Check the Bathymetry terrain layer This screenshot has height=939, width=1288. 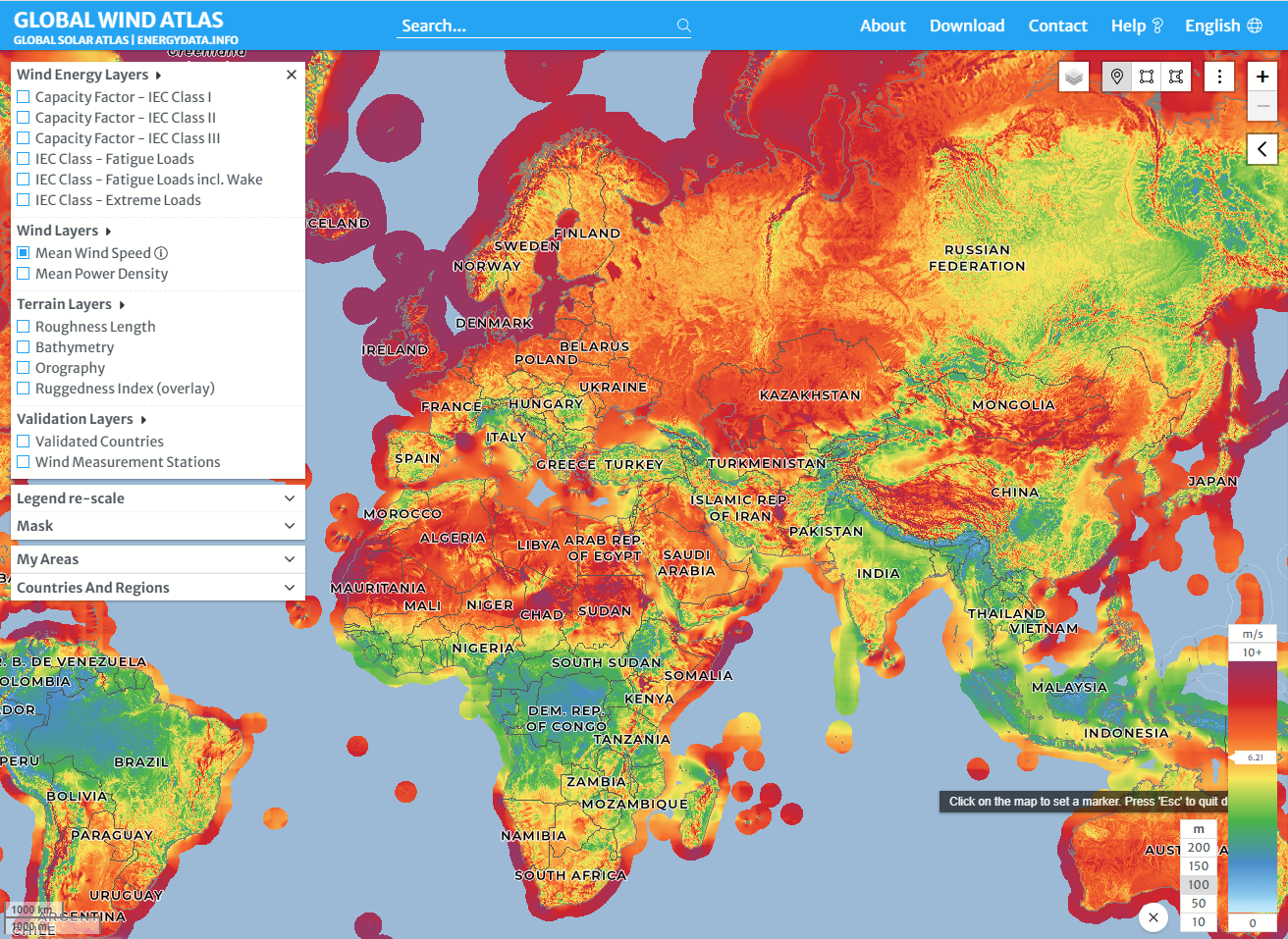(24, 347)
